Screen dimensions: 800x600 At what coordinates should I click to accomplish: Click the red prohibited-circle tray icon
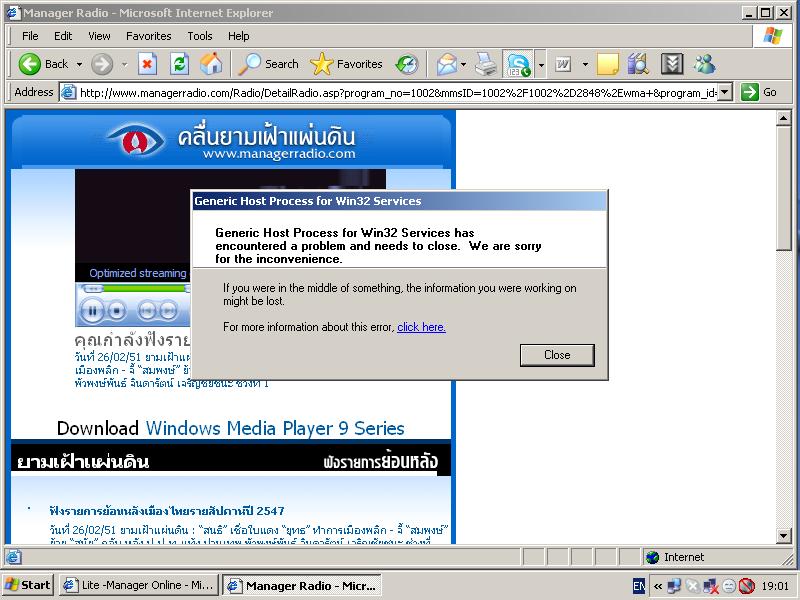pos(747,586)
